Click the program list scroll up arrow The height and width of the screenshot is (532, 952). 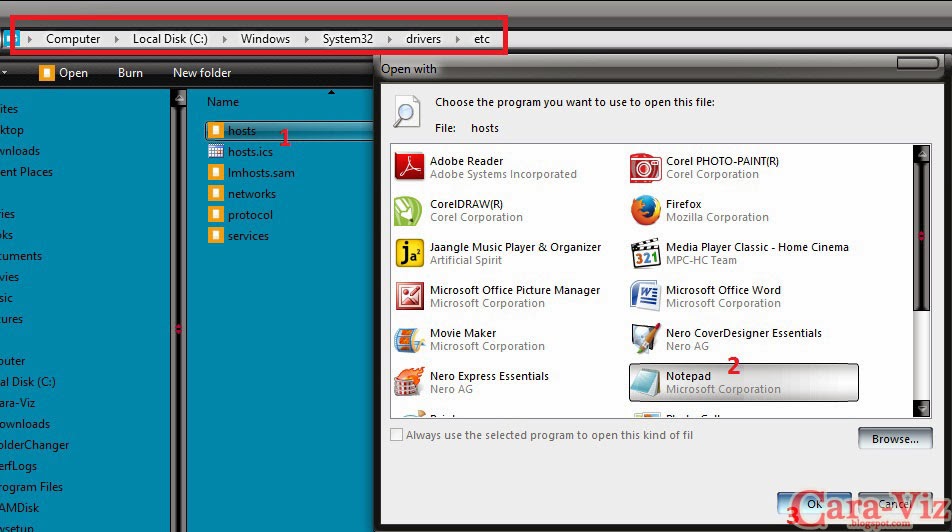pyautogui.click(x=922, y=153)
